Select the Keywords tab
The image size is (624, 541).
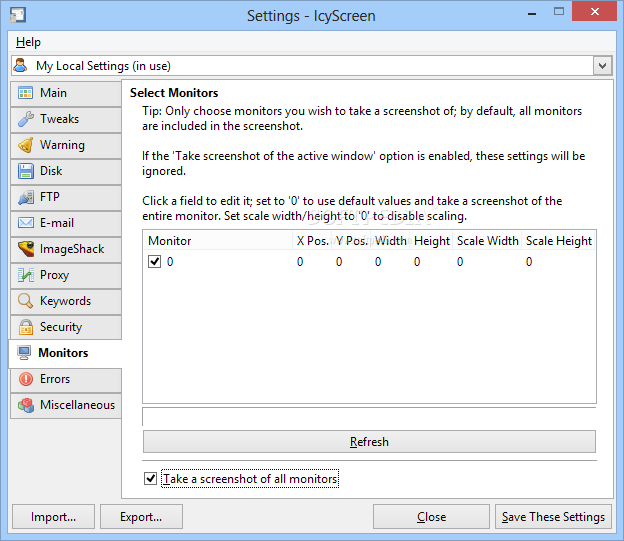click(x=66, y=301)
